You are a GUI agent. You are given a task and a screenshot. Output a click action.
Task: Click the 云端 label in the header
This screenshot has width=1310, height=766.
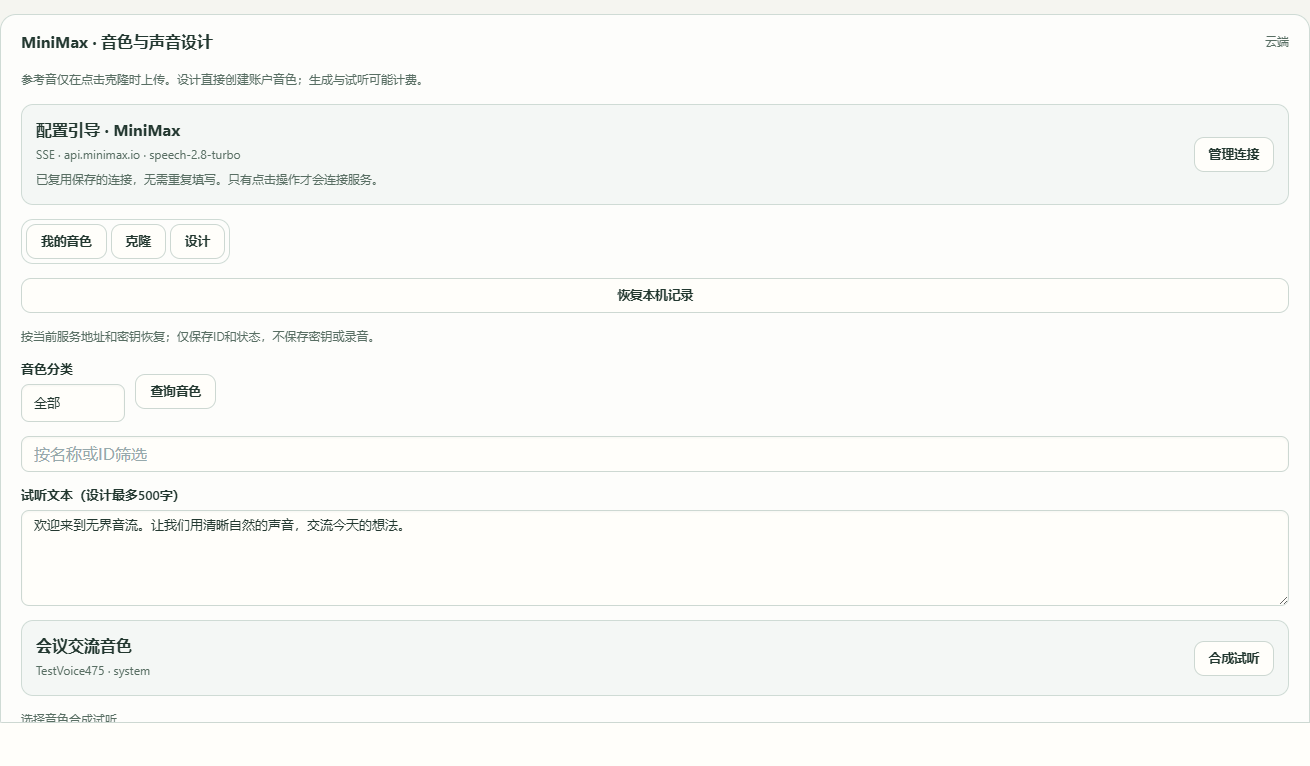1277,42
